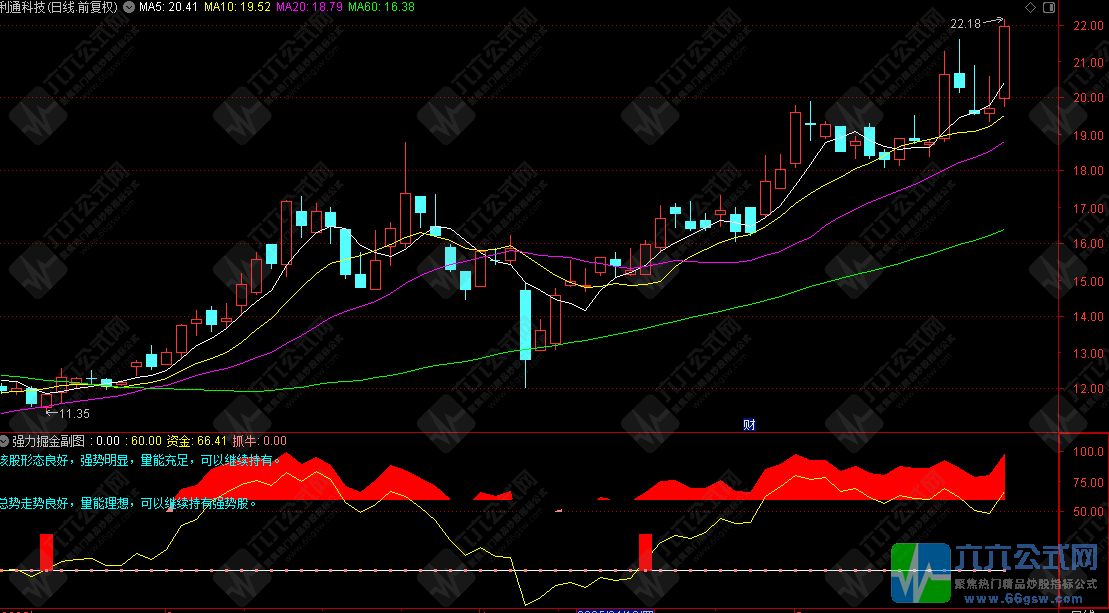Click the tall red candlestick at far right
The width and height of the screenshot is (1109, 613).
1004,62
